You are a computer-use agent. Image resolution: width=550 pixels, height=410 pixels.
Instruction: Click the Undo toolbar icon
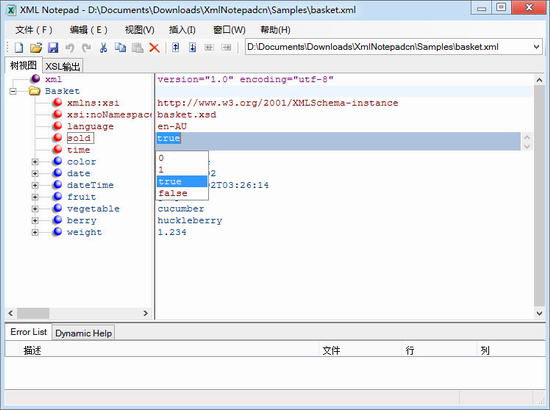70,47
